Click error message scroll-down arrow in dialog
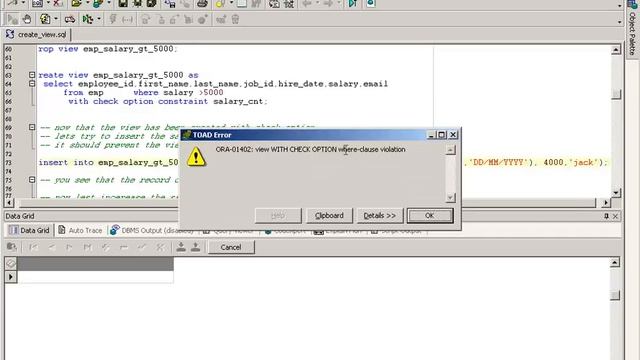Image resolution: width=640 pixels, height=360 pixels. [450, 198]
